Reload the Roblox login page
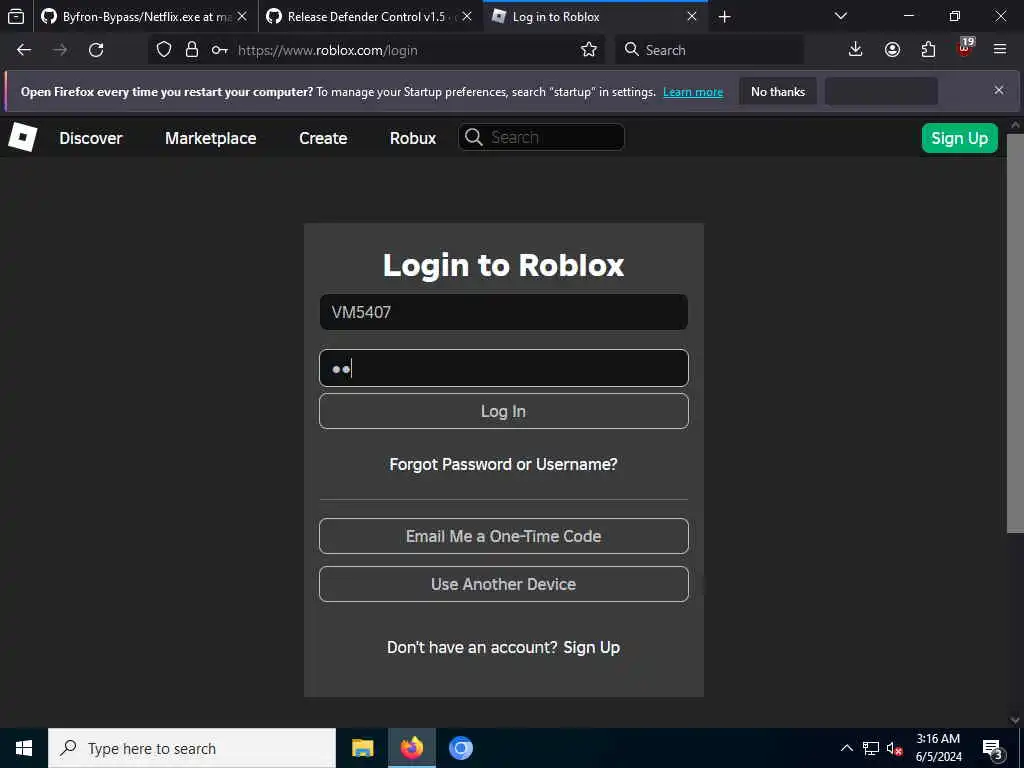The image size is (1024, 768). click(x=96, y=50)
